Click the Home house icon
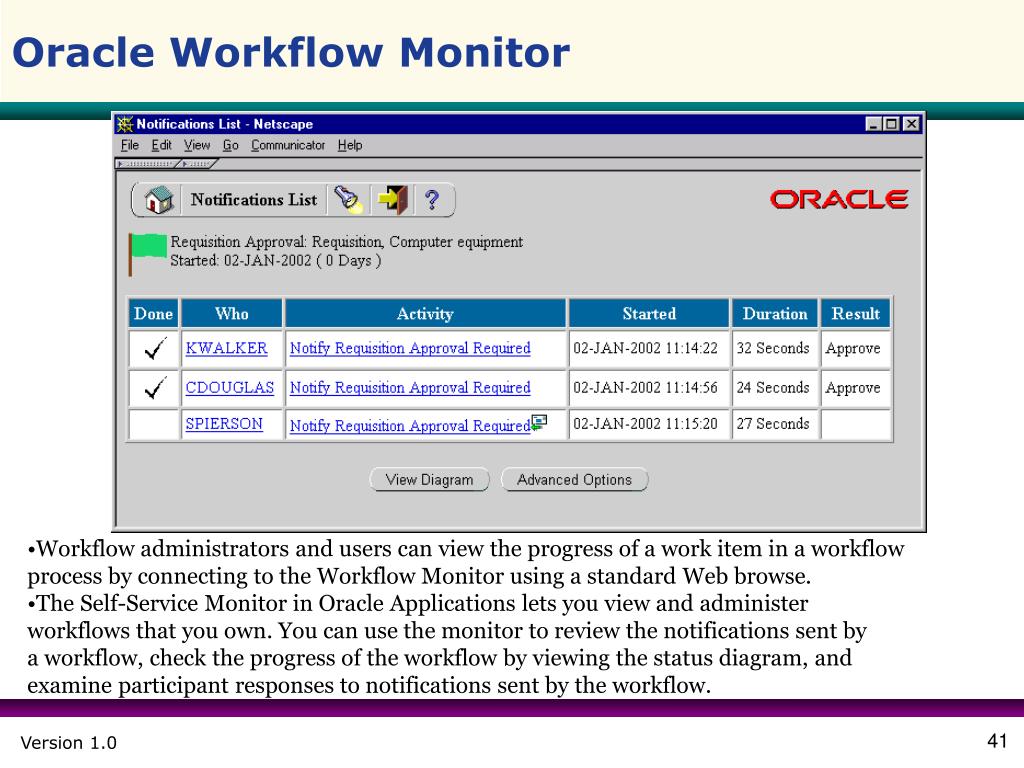 (x=159, y=199)
